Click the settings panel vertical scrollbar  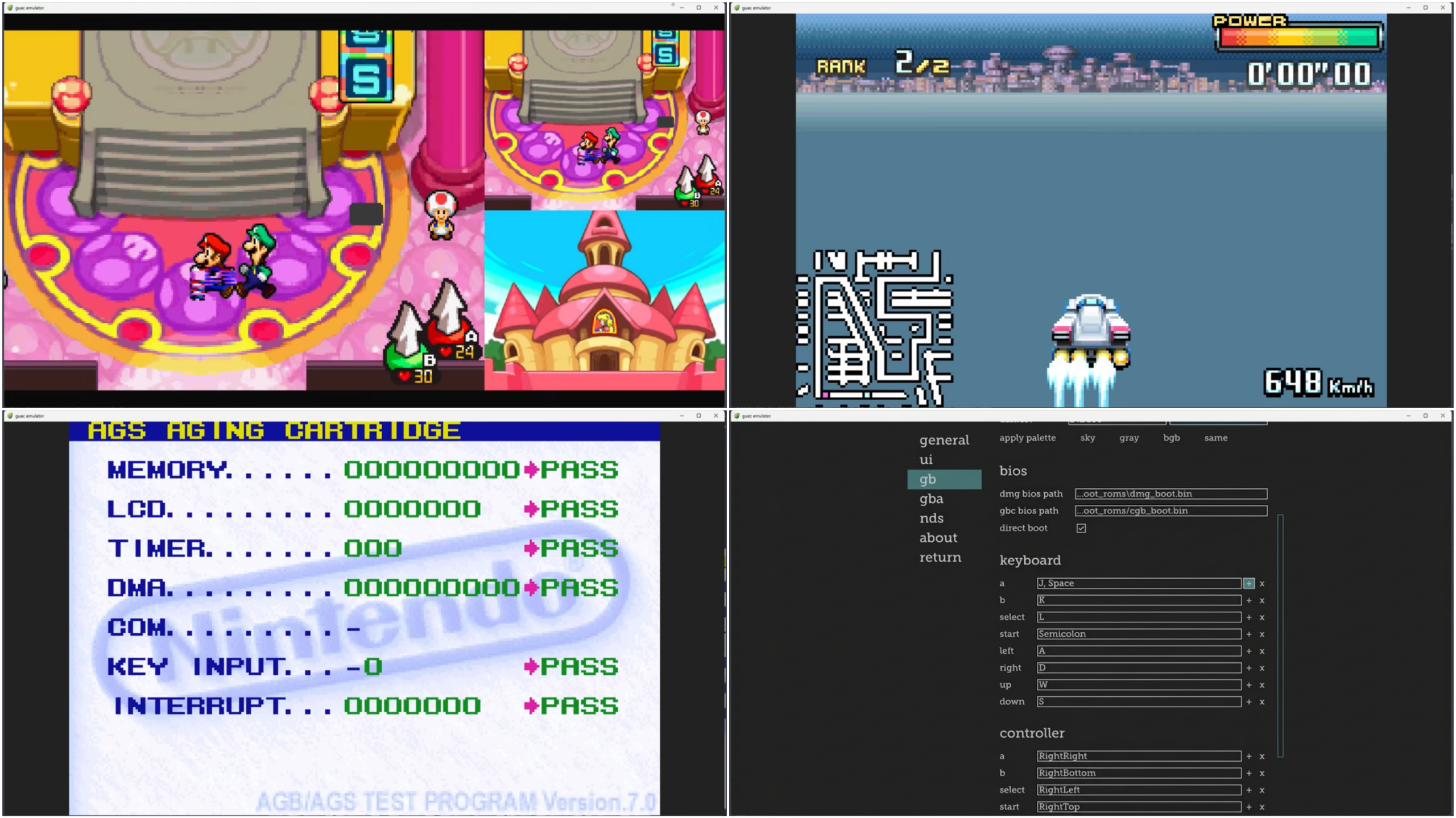[1280, 636]
